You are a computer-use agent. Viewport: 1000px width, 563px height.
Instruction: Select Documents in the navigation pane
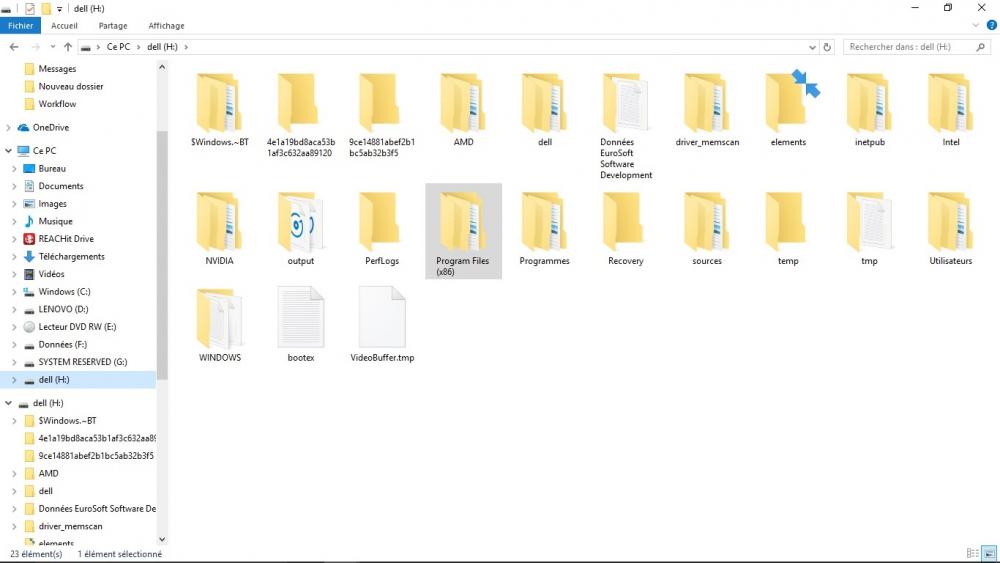[61, 186]
